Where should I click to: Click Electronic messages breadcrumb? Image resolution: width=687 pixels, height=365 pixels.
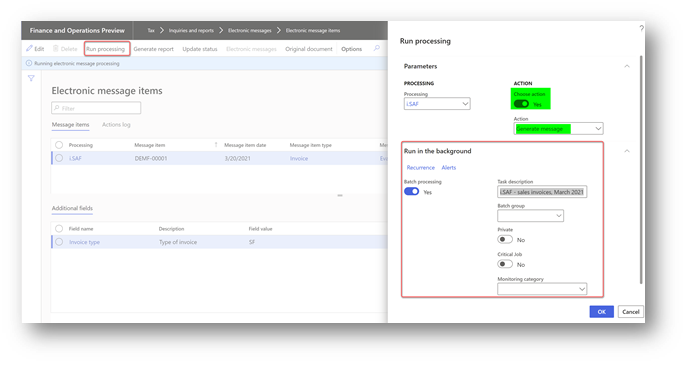click(249, 31)
